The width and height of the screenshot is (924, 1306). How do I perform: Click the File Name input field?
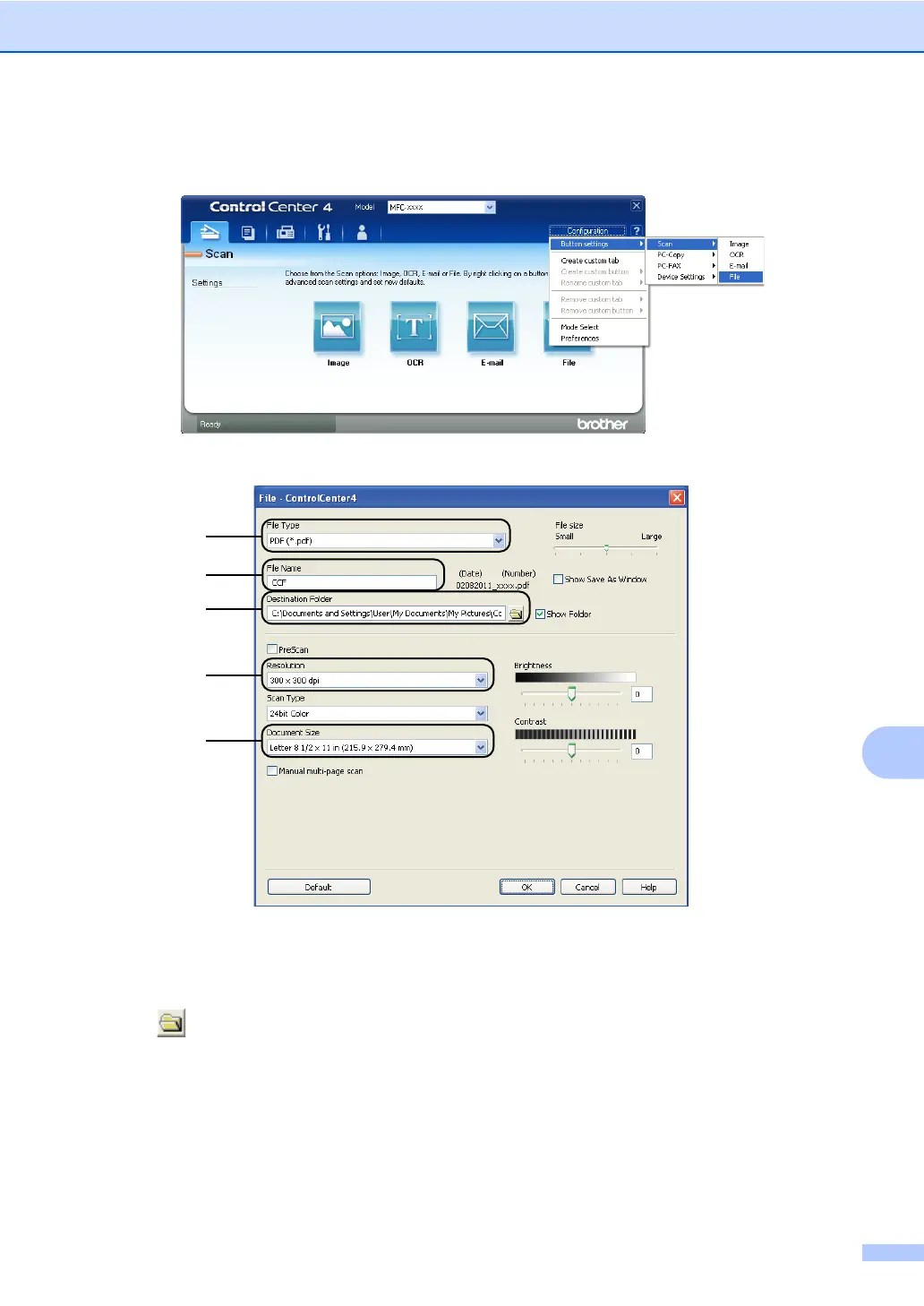point(351,582)
